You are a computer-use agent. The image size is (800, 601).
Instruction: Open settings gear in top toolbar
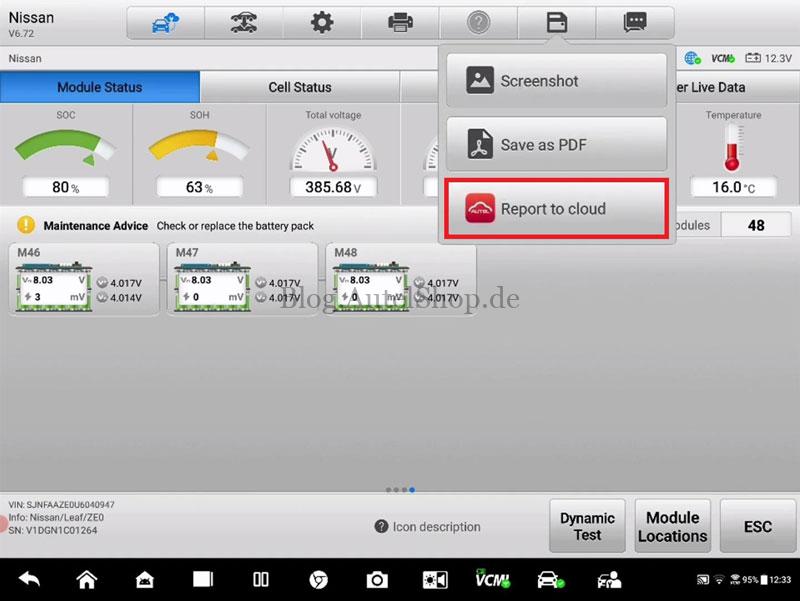pos(322,23)
